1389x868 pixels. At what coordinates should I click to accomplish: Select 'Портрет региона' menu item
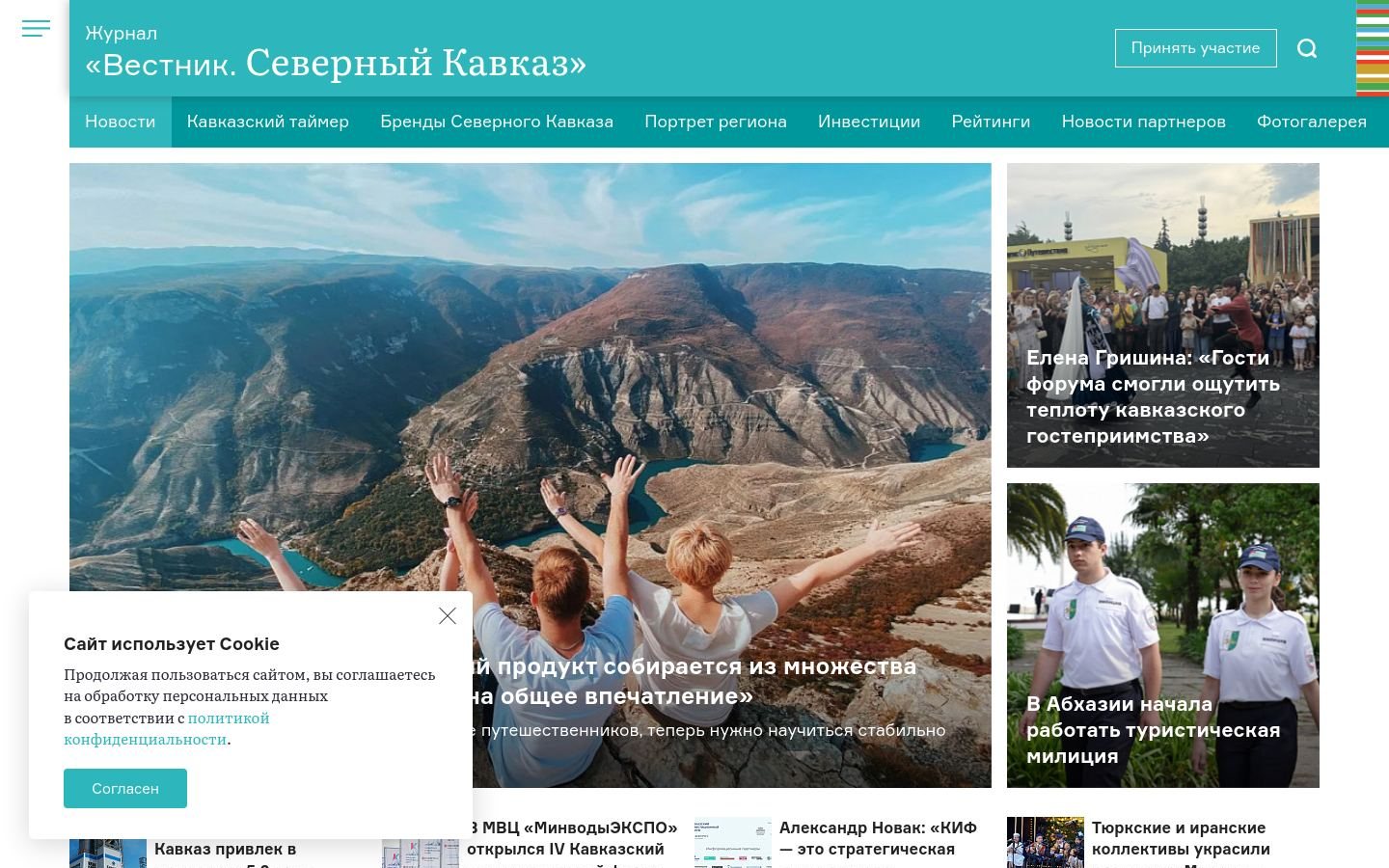click(x=716, y=122)
